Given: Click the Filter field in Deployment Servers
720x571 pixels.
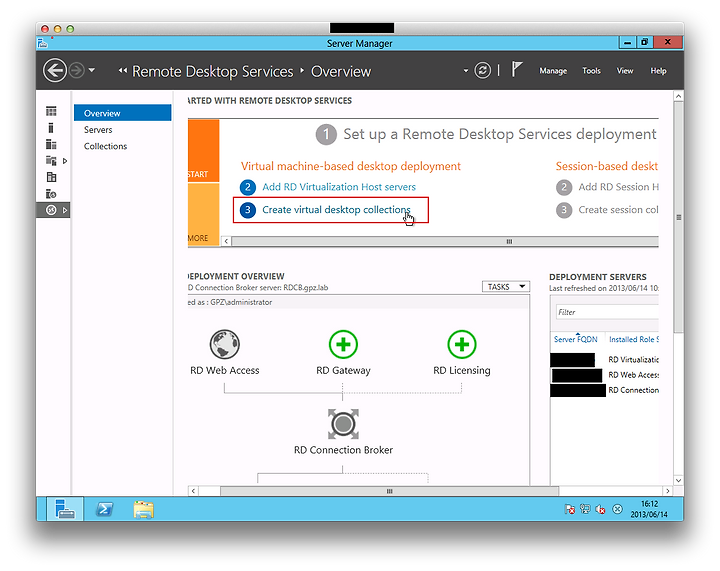Looking at the screenshot, I should pyautogui.click(x=607, y=312).
